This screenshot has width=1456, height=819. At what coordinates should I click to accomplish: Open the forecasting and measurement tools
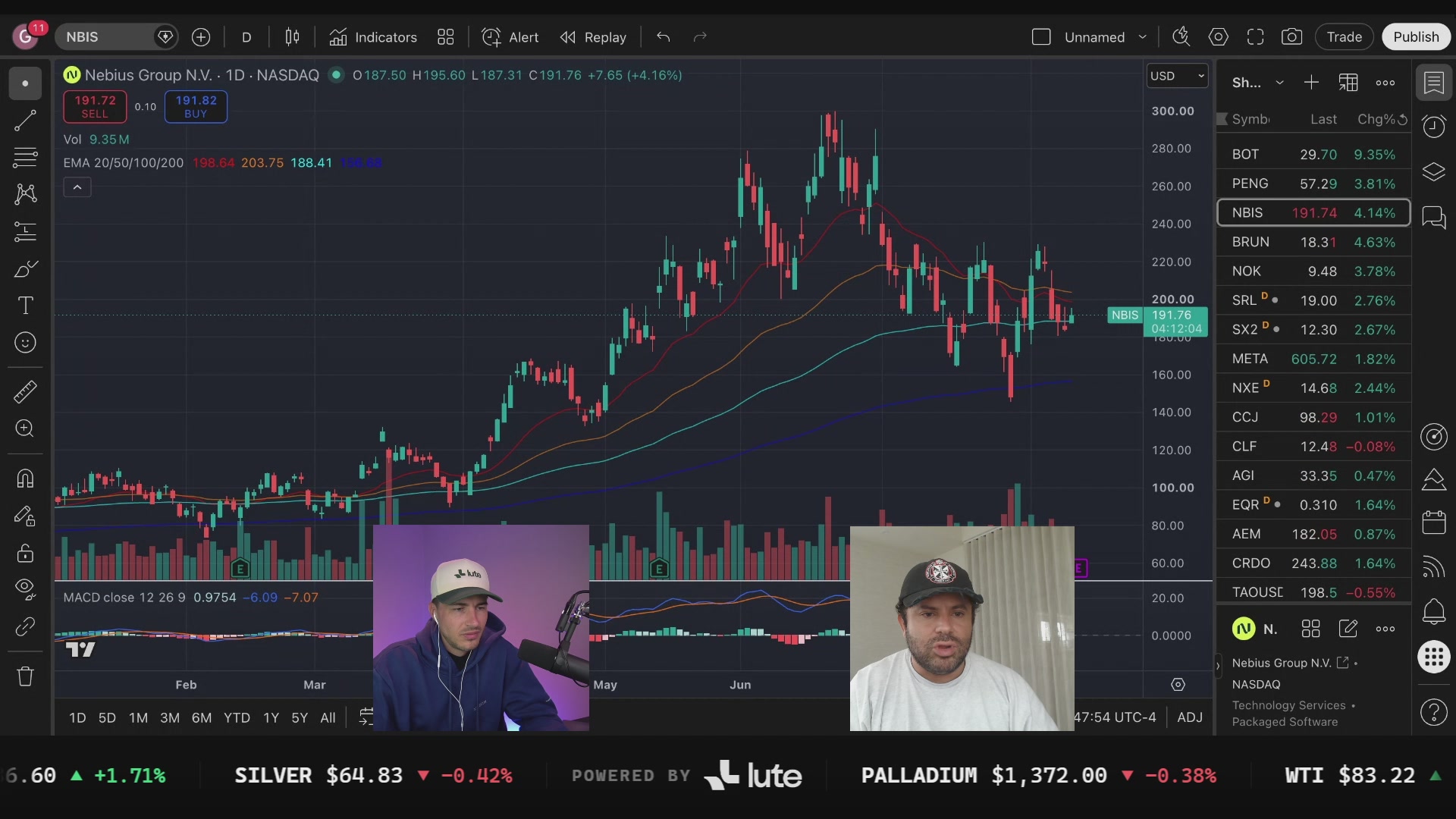(x=25, y=231)
